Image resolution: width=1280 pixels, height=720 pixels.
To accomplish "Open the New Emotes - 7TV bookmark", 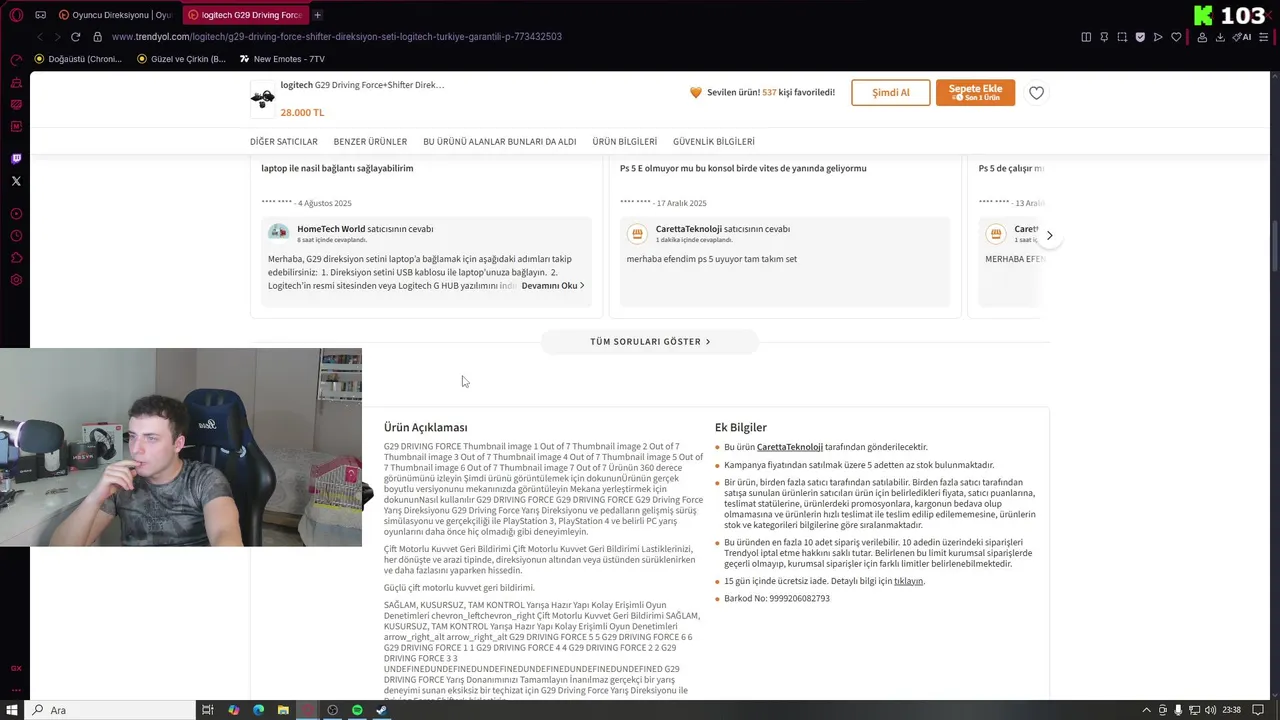I will click(282, 59).
